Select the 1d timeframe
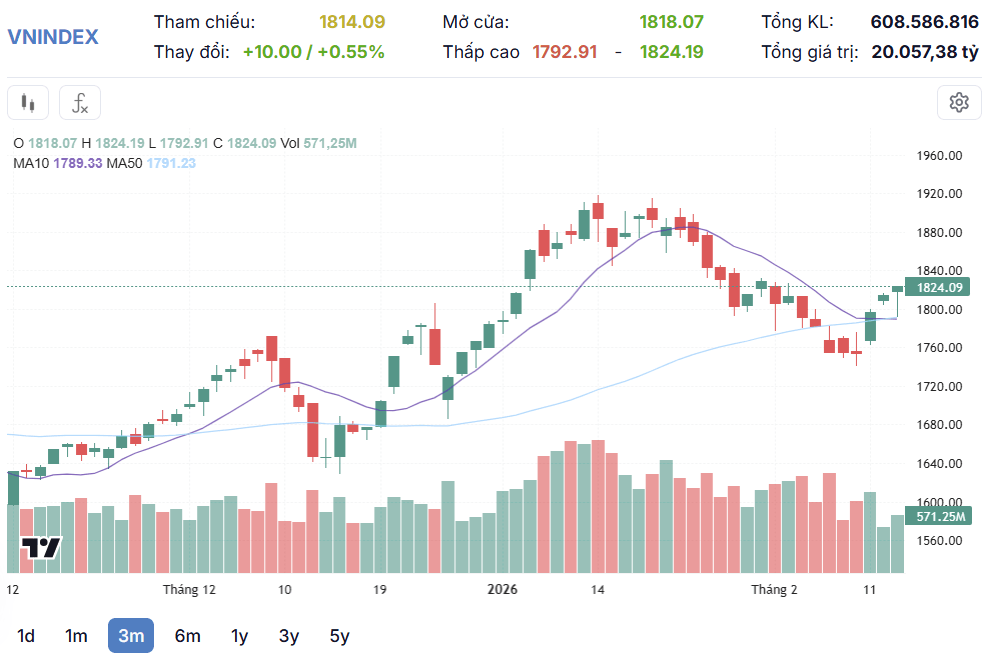982x661 pixels. [26, 636]
